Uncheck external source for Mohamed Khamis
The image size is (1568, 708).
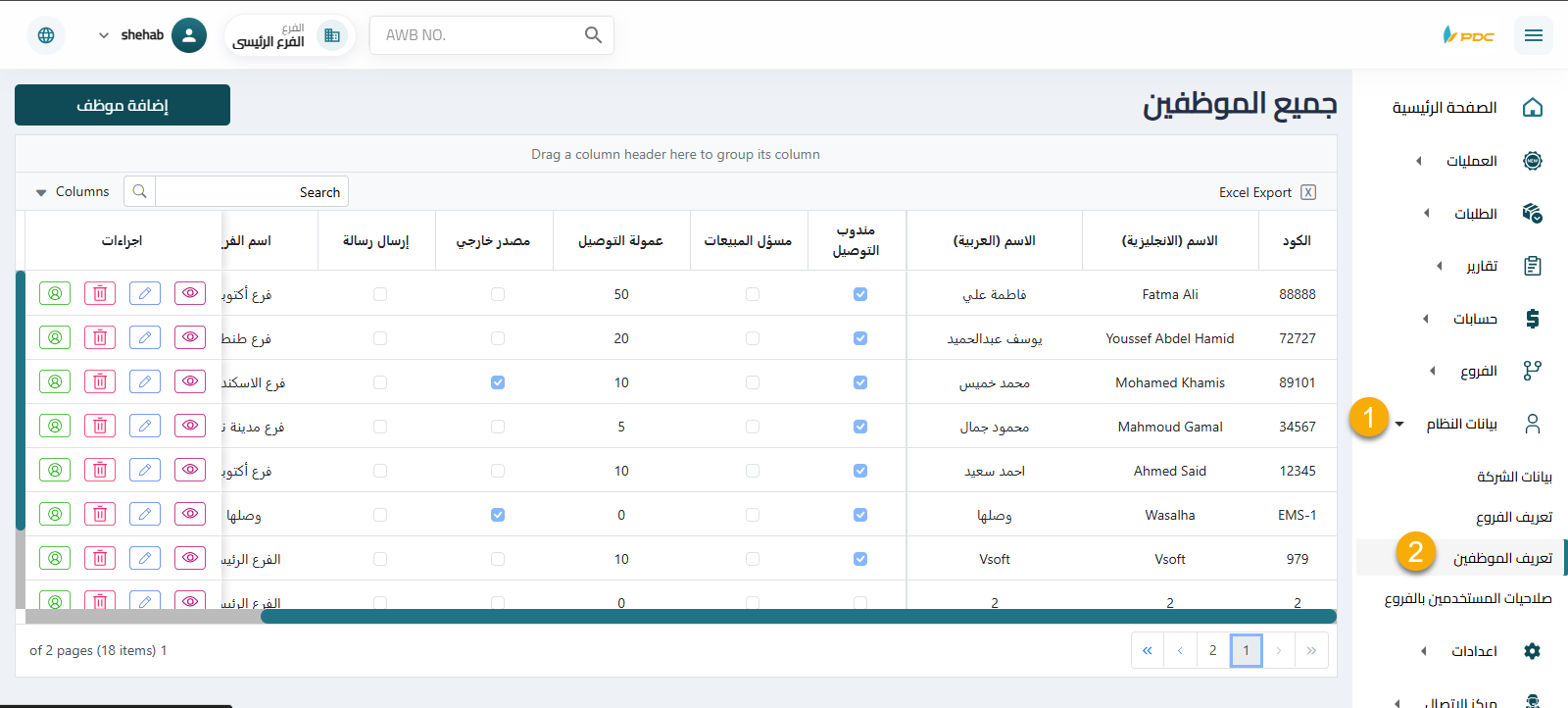tap(498, 382)
